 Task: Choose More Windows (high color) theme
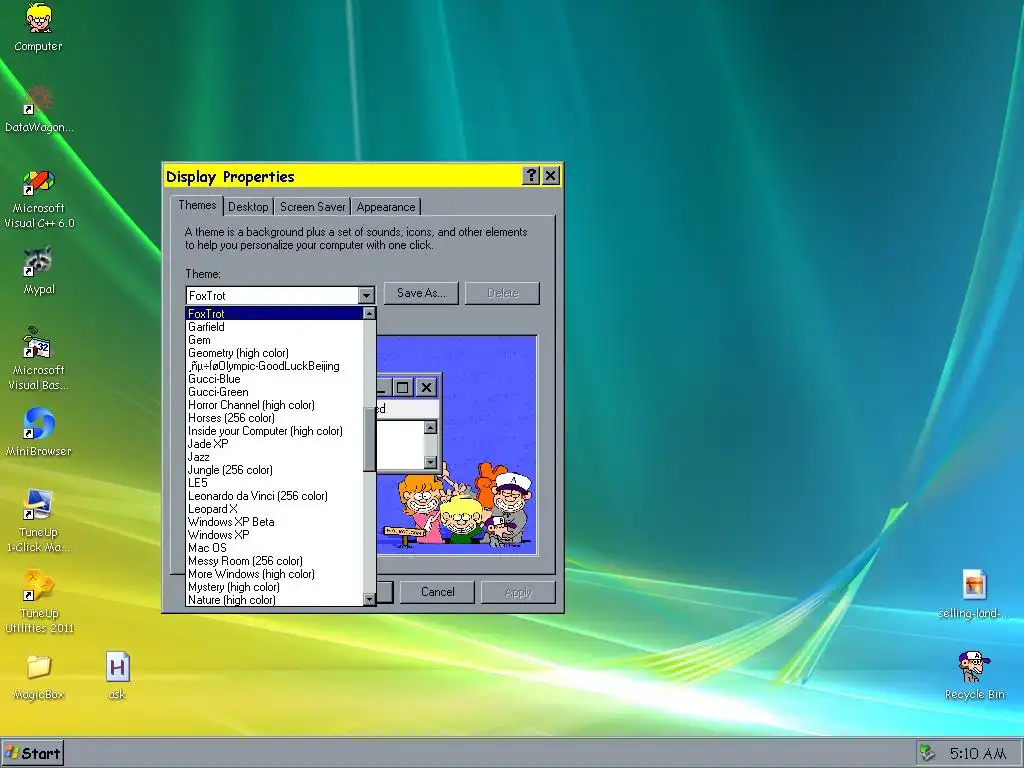pos(274,574)
